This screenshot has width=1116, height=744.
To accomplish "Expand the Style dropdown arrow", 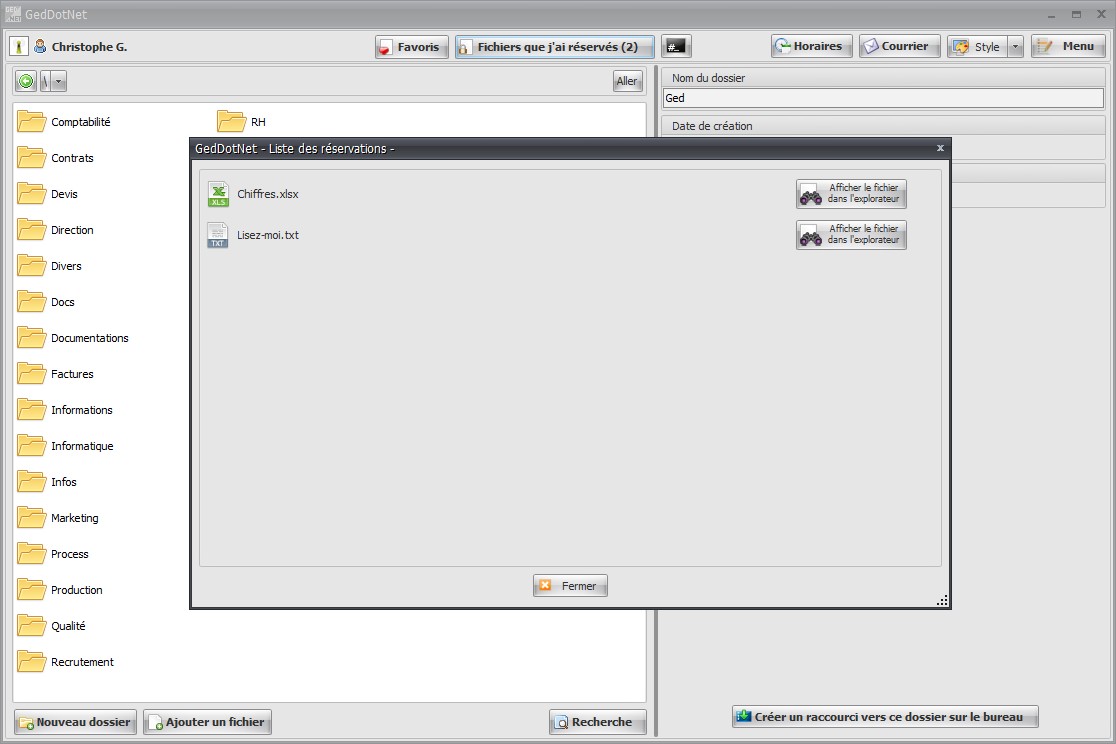I will tap(1016, 47).
